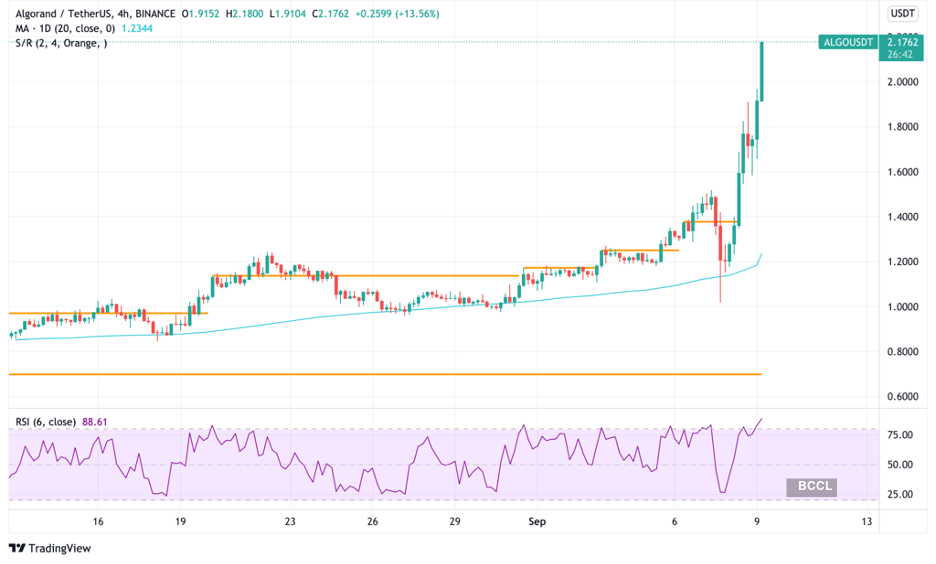Select the S/R Orange indicator legend
The height and width of the screenshot is (564, 936).
[x=60, y=43]
